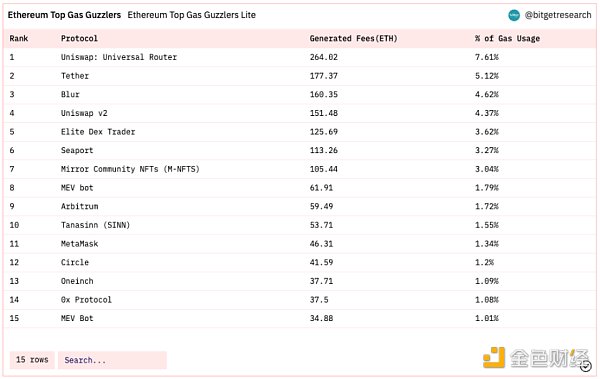Open the Ethereum Top Gas Guzzlers title
600x379 pixels.
pyautogui.click(x=64, y=15)
